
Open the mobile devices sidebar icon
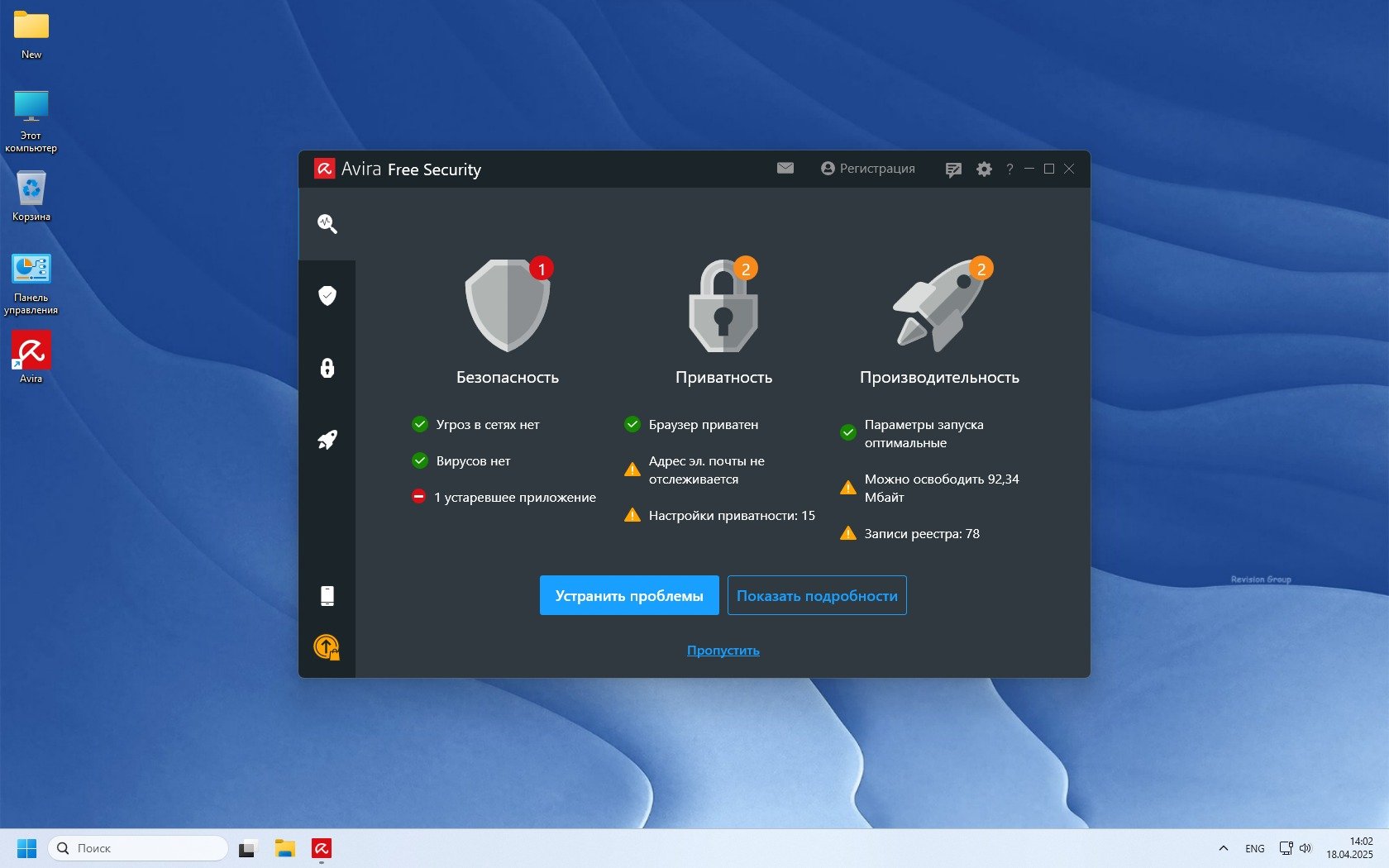(x=327, y=596)
